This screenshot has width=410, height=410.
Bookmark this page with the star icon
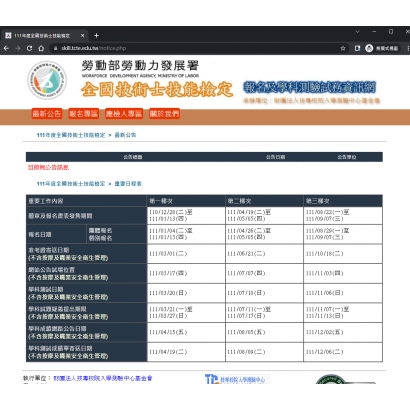coord(343,48)
